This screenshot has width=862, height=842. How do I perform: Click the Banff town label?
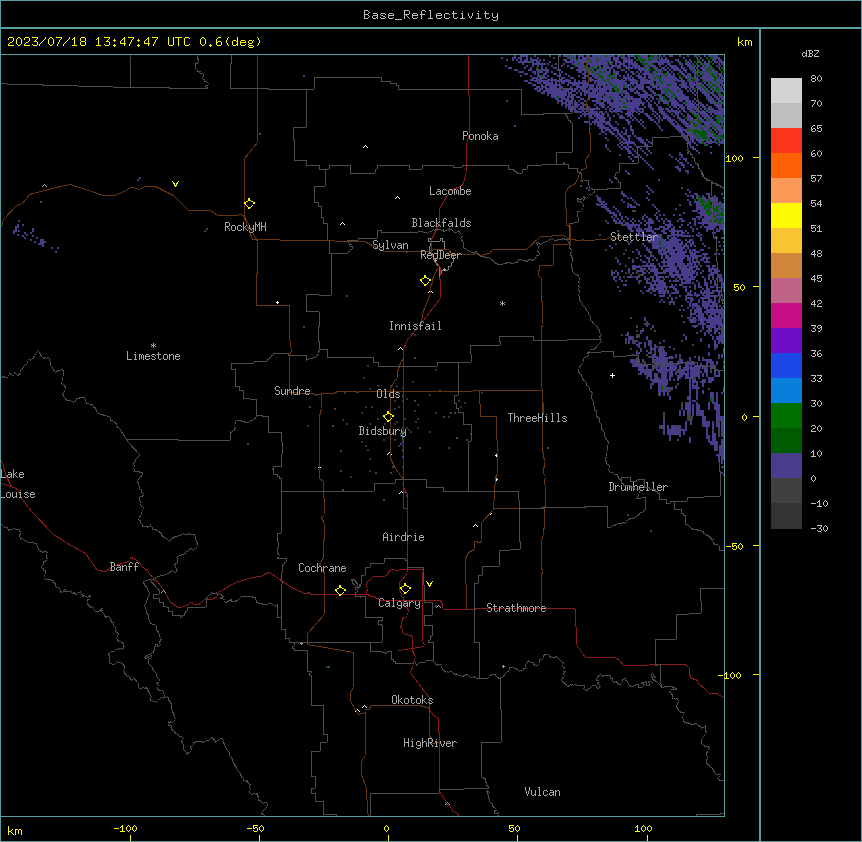click(x=124, y=567)
